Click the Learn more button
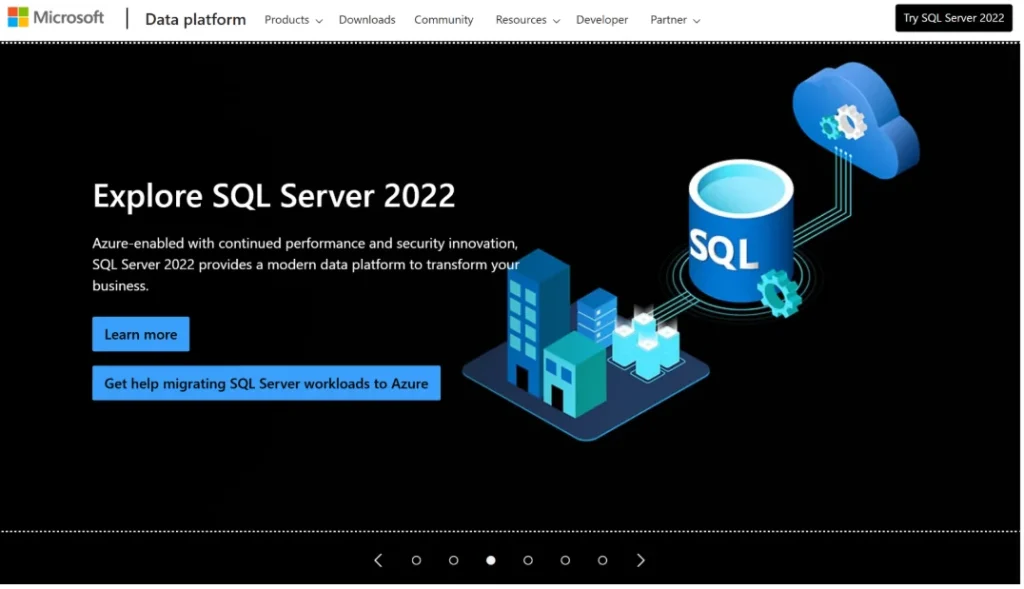This screenshot has width=1024, height=589. point(141,334)
